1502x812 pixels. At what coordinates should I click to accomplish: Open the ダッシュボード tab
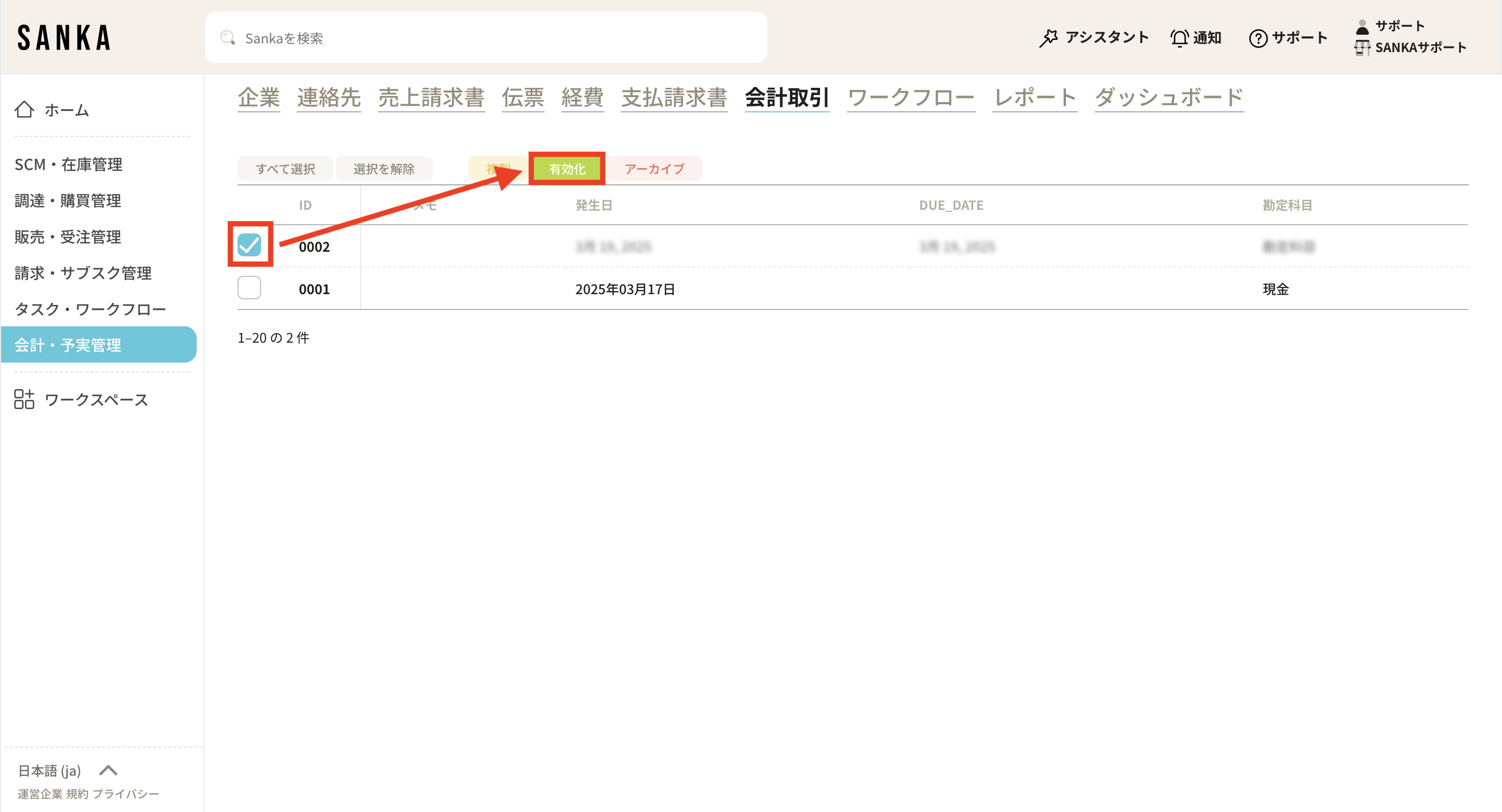pyautogui.click(x=1168, y=98)
